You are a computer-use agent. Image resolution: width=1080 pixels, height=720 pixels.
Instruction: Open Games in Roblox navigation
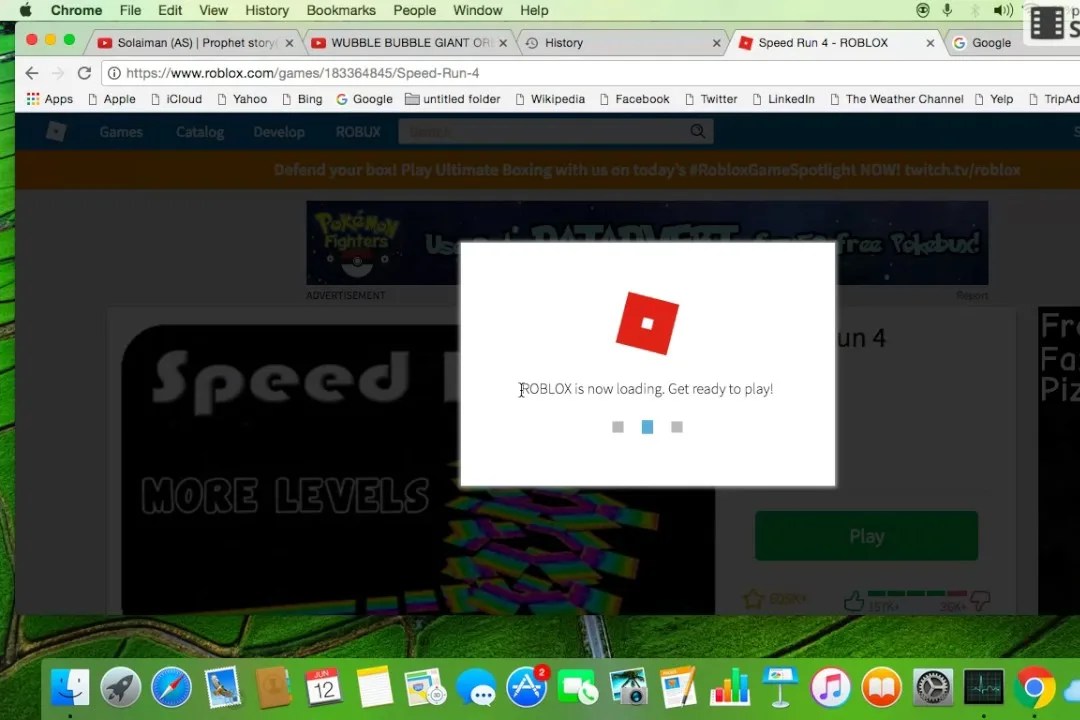[x=121, y=132]
